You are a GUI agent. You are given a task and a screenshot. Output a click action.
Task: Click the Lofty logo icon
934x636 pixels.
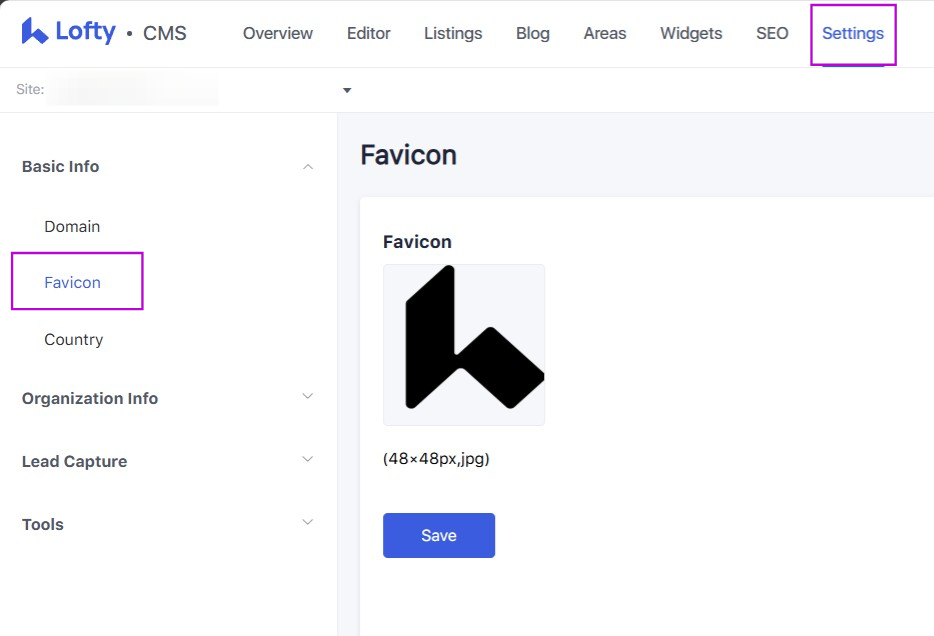coord(35,32)
